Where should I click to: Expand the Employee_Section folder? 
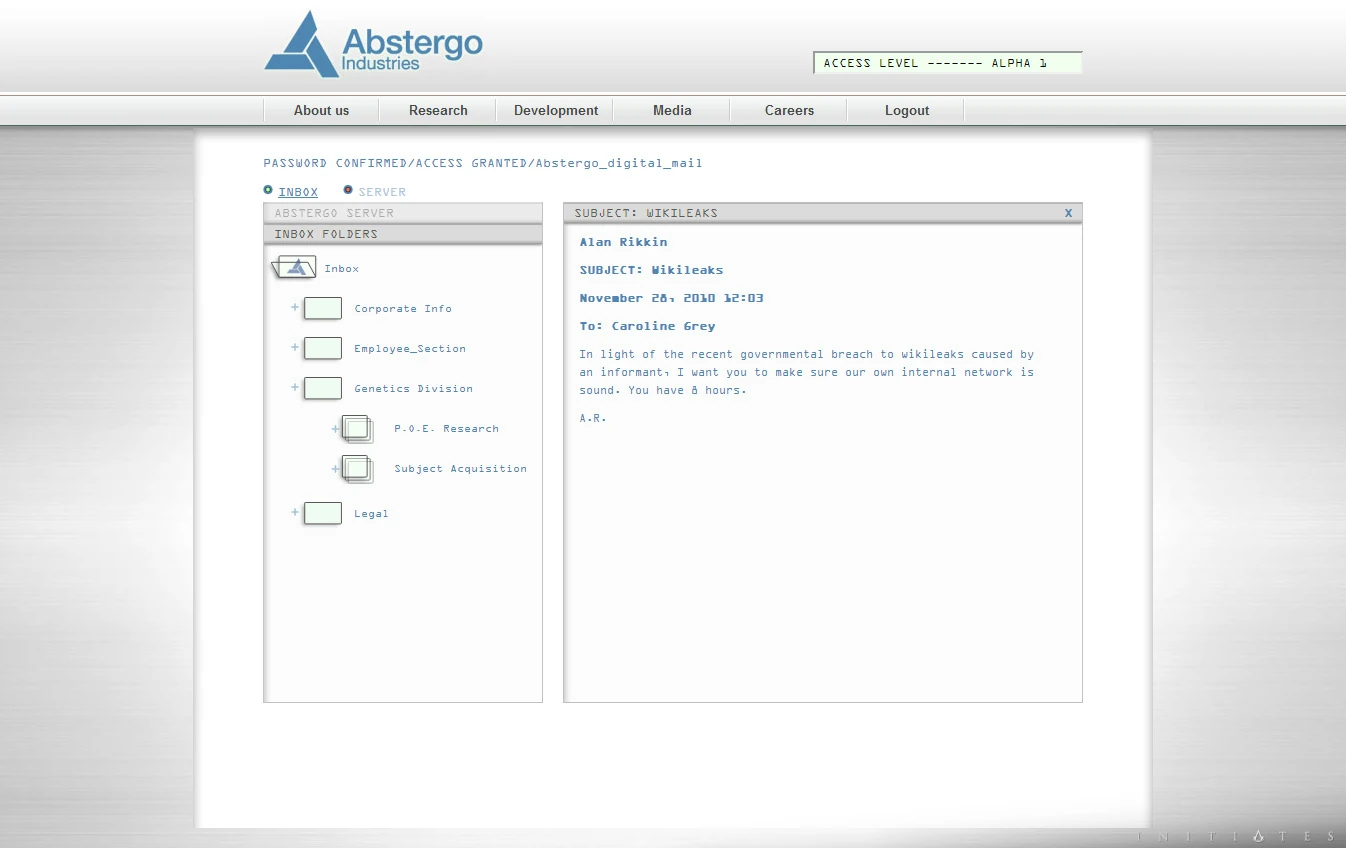point(295,347)
